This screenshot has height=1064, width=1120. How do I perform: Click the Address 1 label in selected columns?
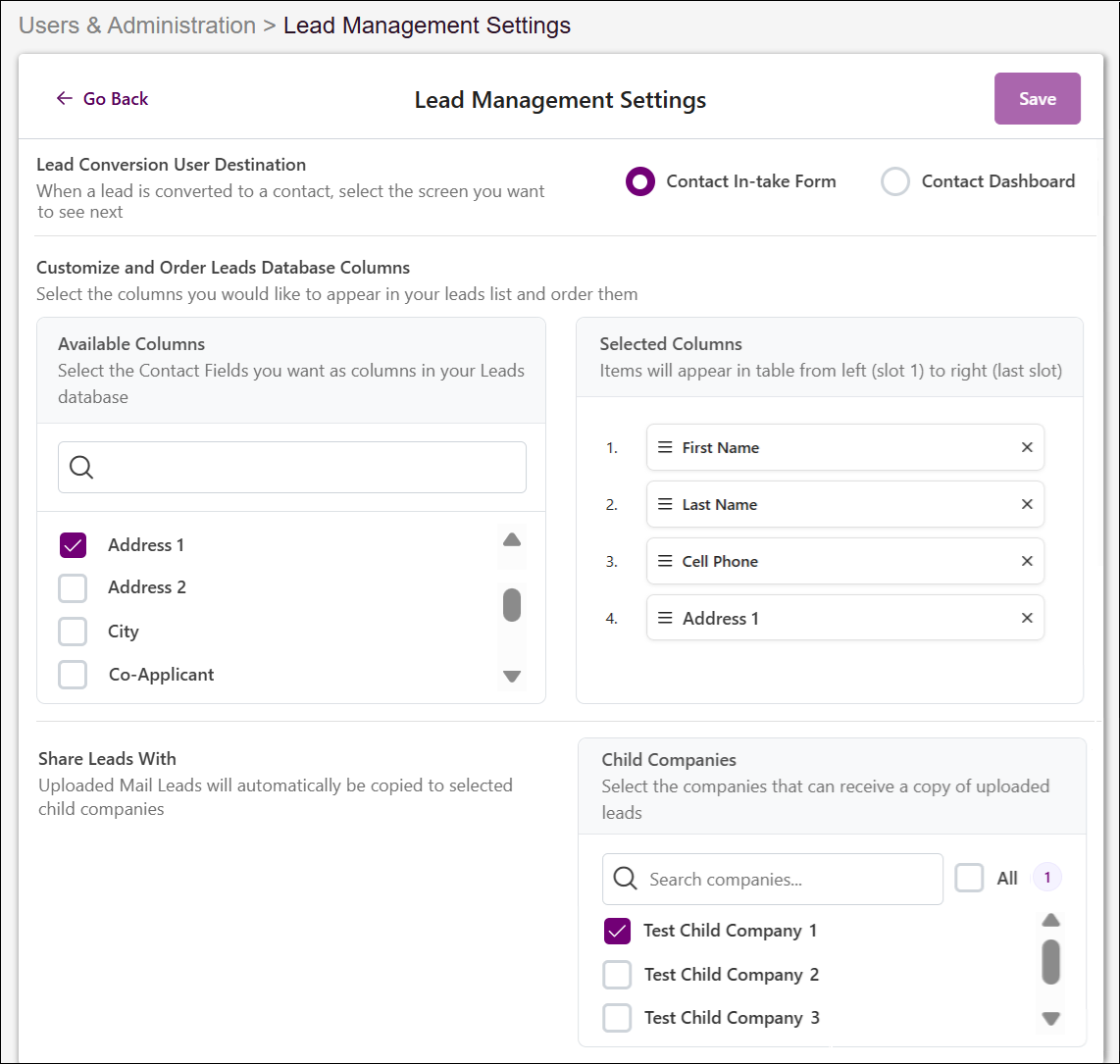click(x=720, y=619)
